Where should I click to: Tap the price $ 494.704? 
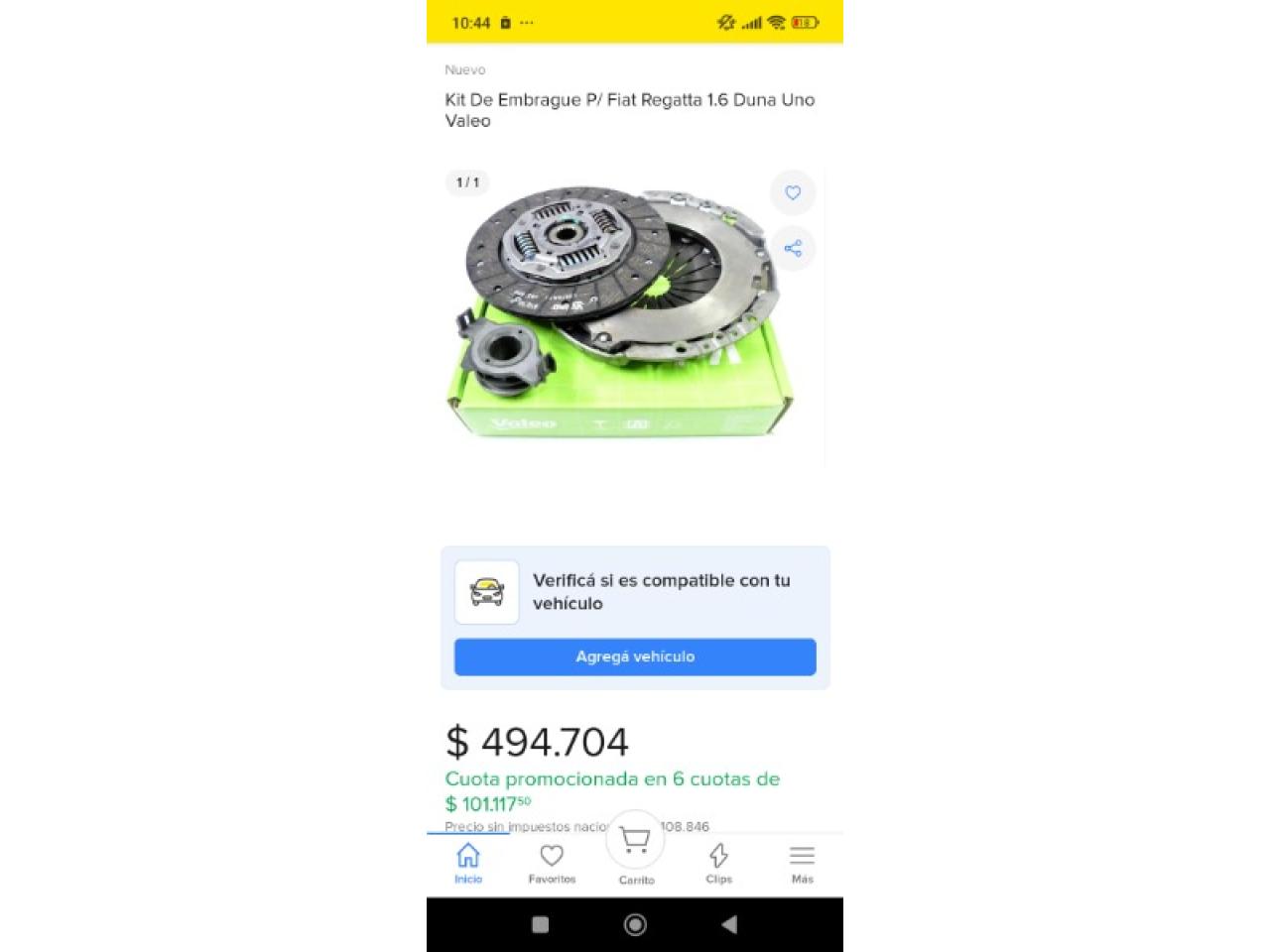[537, 742]
